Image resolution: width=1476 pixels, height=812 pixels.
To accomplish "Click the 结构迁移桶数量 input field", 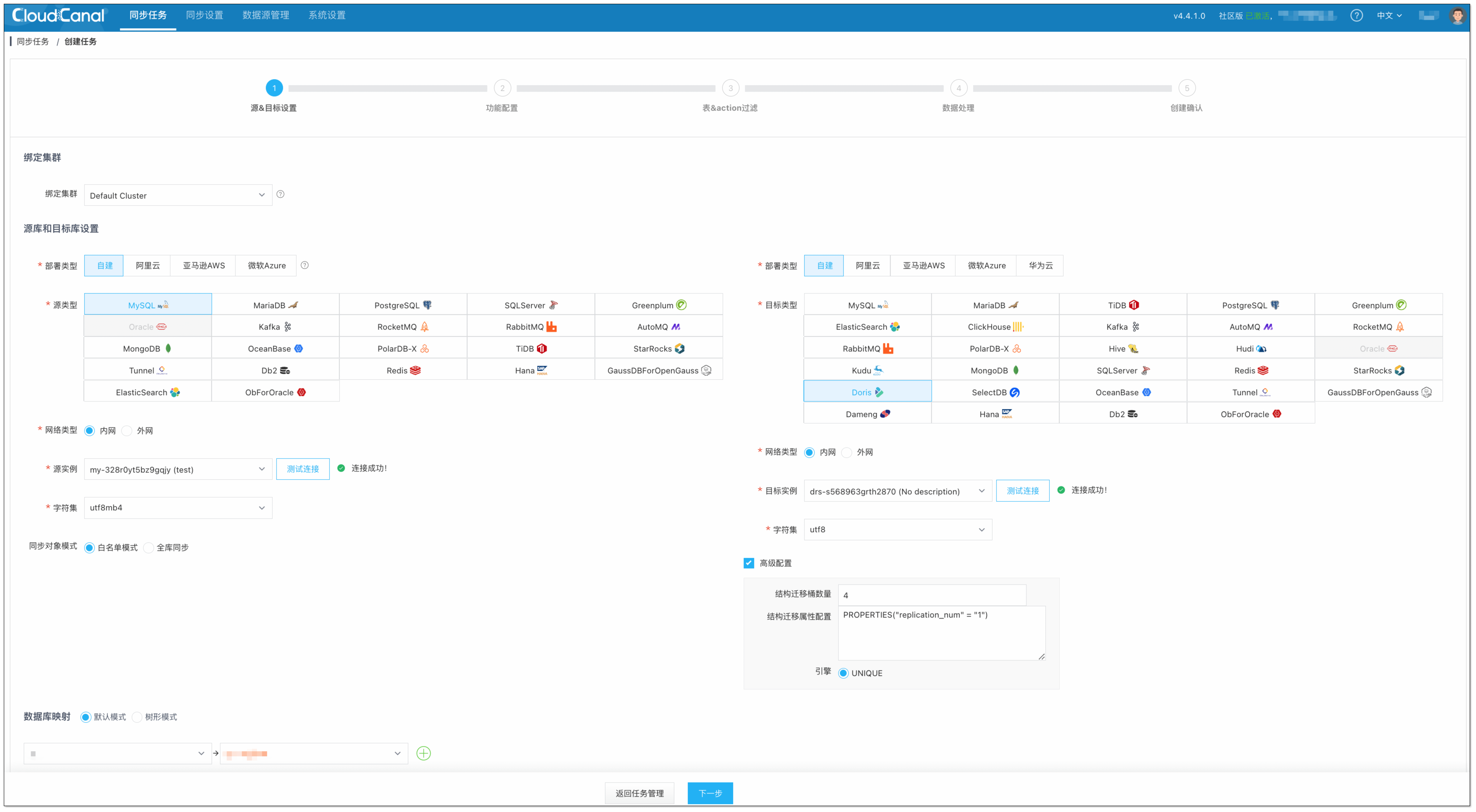I will 932,595.
